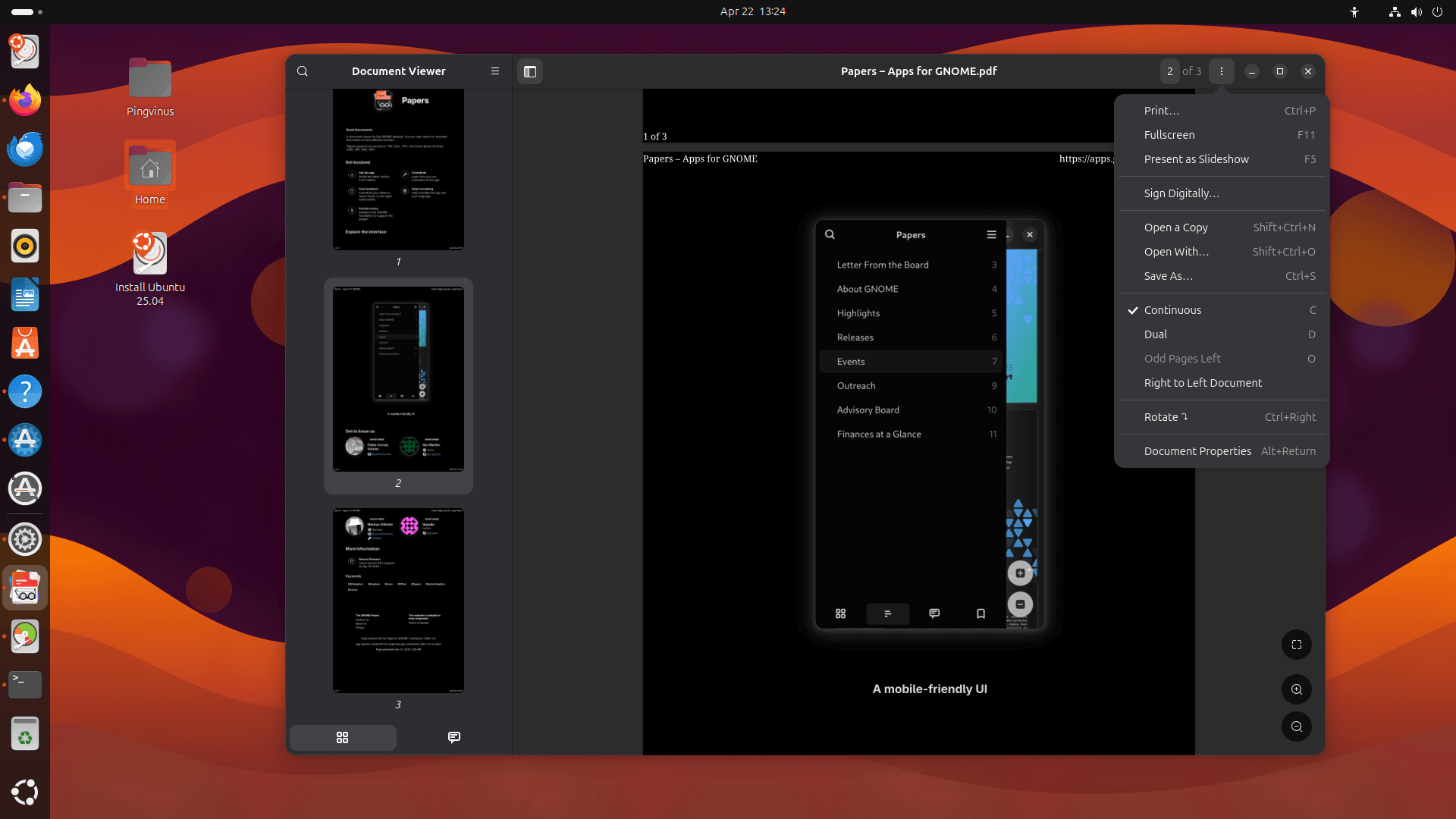Click the network icon in top bar
The image size is (1456, 819).
1395,11
